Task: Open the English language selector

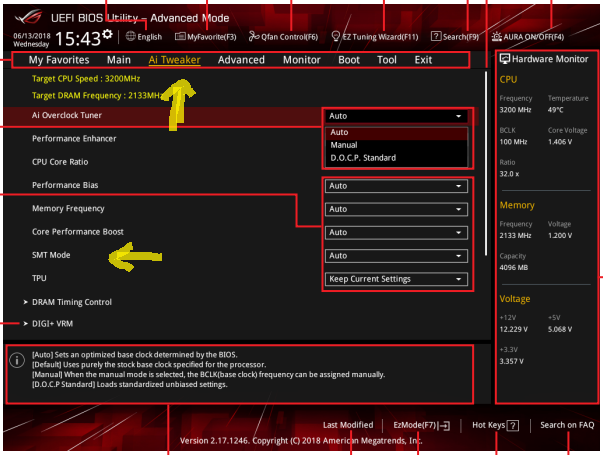Action: pyautogui.click(x=144, y=37)
